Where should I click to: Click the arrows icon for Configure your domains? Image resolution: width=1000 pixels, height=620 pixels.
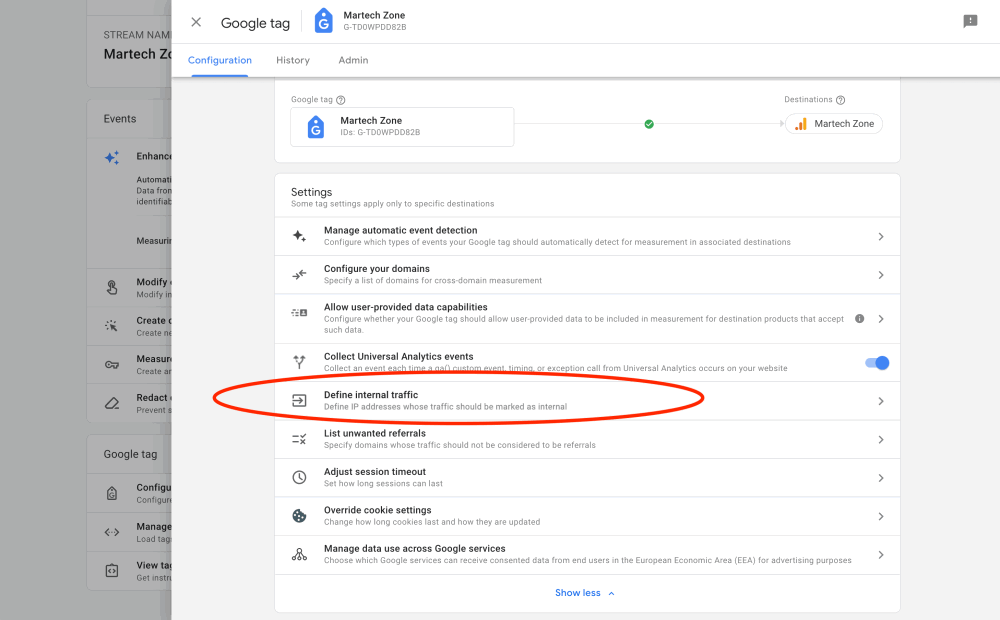click(299, 275)
